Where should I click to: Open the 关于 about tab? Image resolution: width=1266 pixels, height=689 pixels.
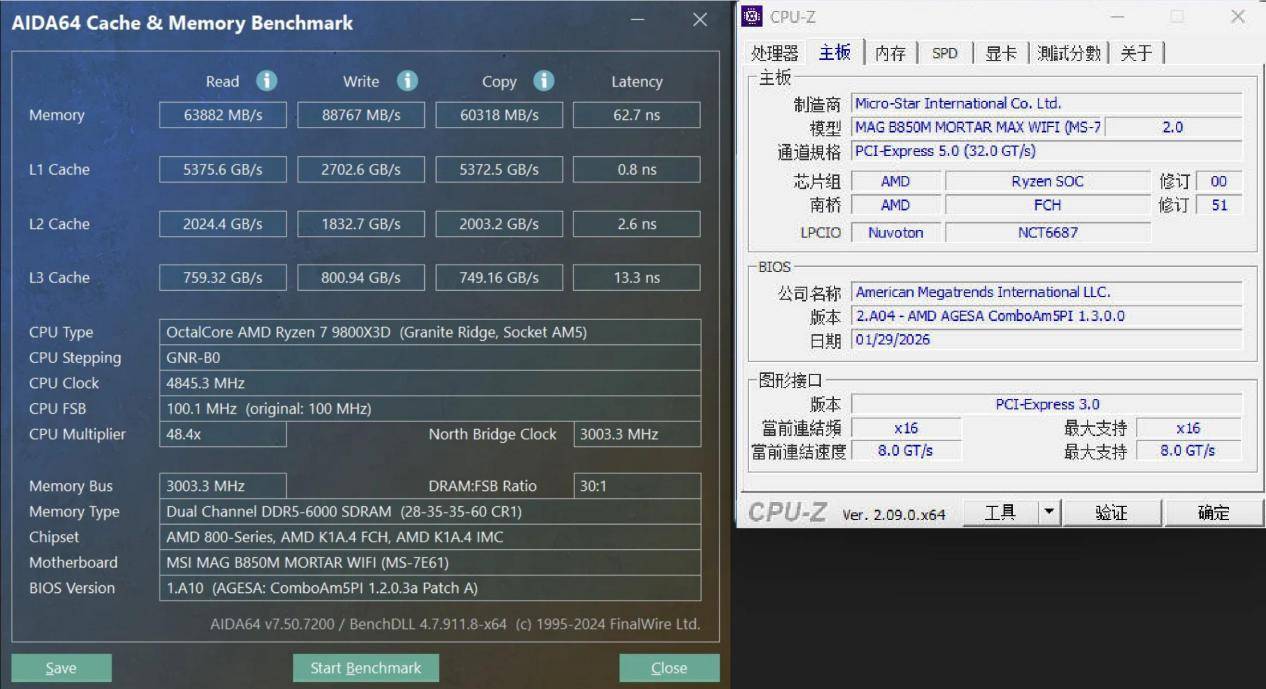pyautogui.click(x=1136, y=53)
